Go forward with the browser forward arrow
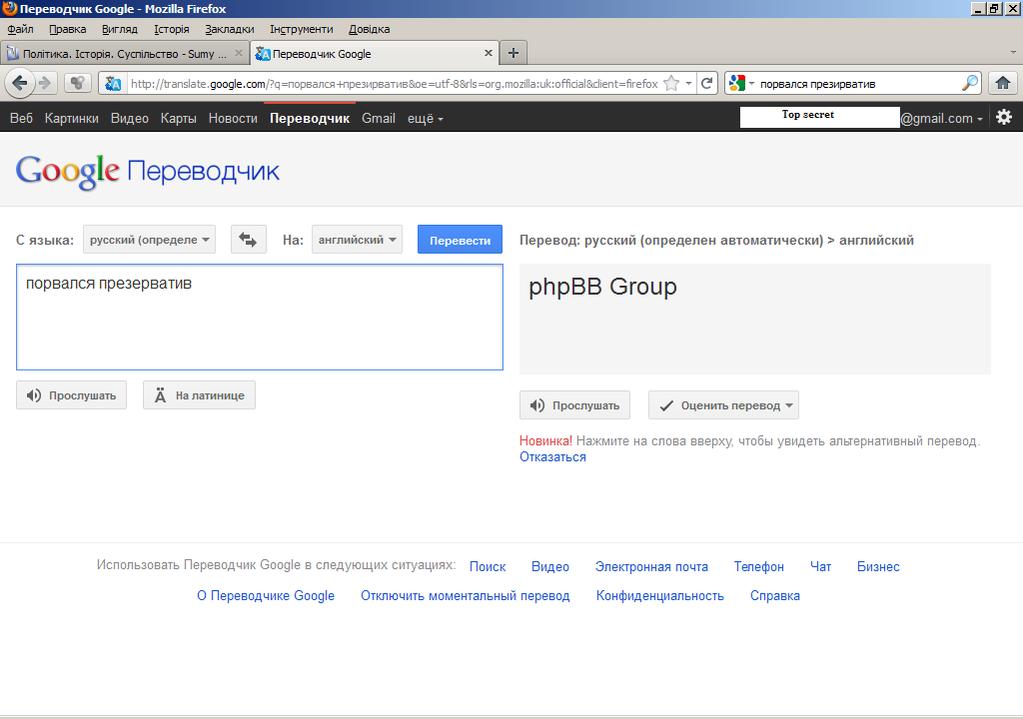This screenshot has width=1023, height=719. 45,83
